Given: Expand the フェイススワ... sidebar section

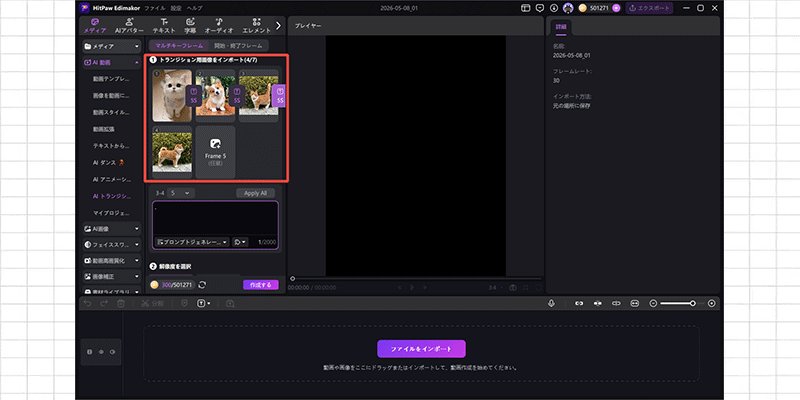Looking at the screenshot, I should (111, 245).
